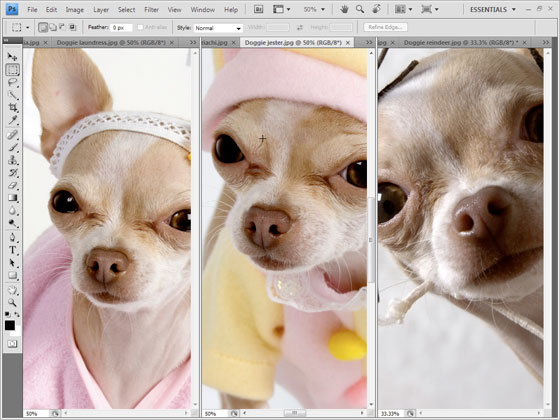The image size is (560, 420).
Task: Click Photoshop Ps logo icon
Action: pyautogui.click(x=12, y=9)
